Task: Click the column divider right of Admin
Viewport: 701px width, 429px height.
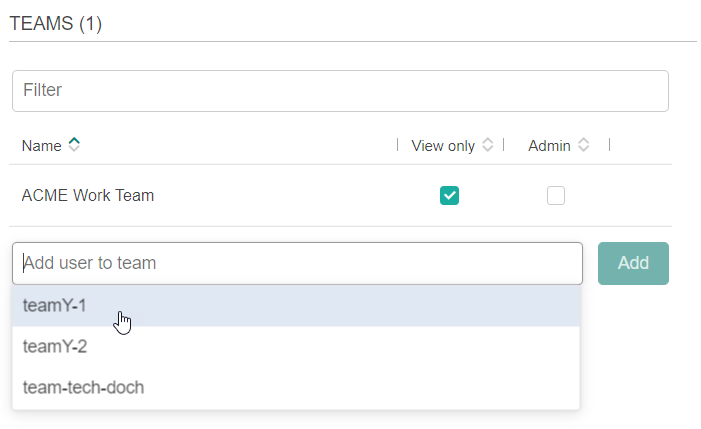Action: point(609,145)
